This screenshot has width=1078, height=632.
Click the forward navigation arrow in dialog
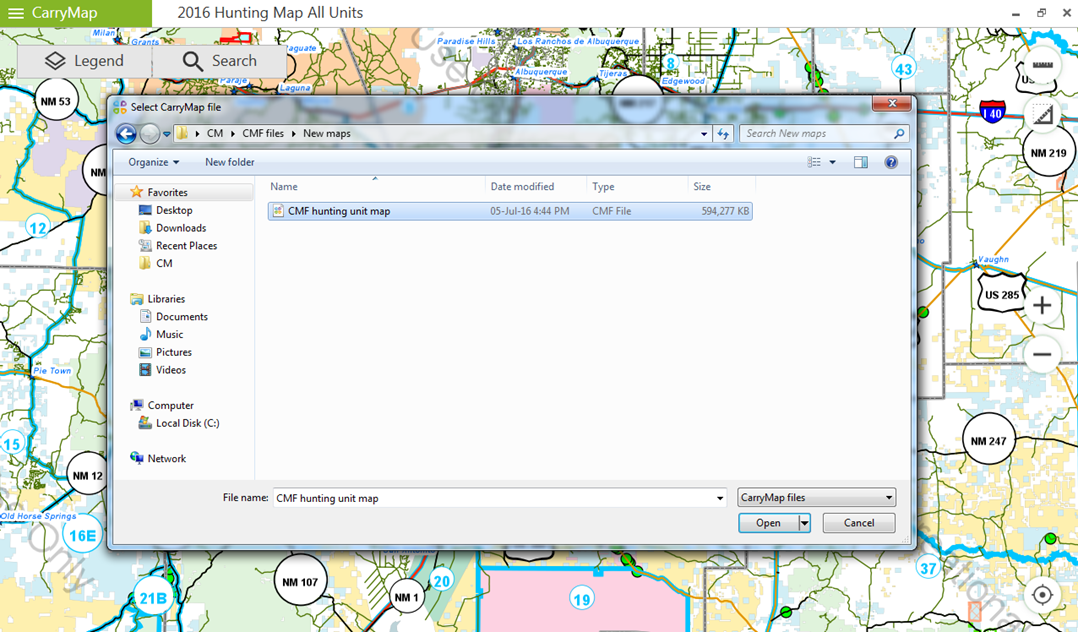149,133
